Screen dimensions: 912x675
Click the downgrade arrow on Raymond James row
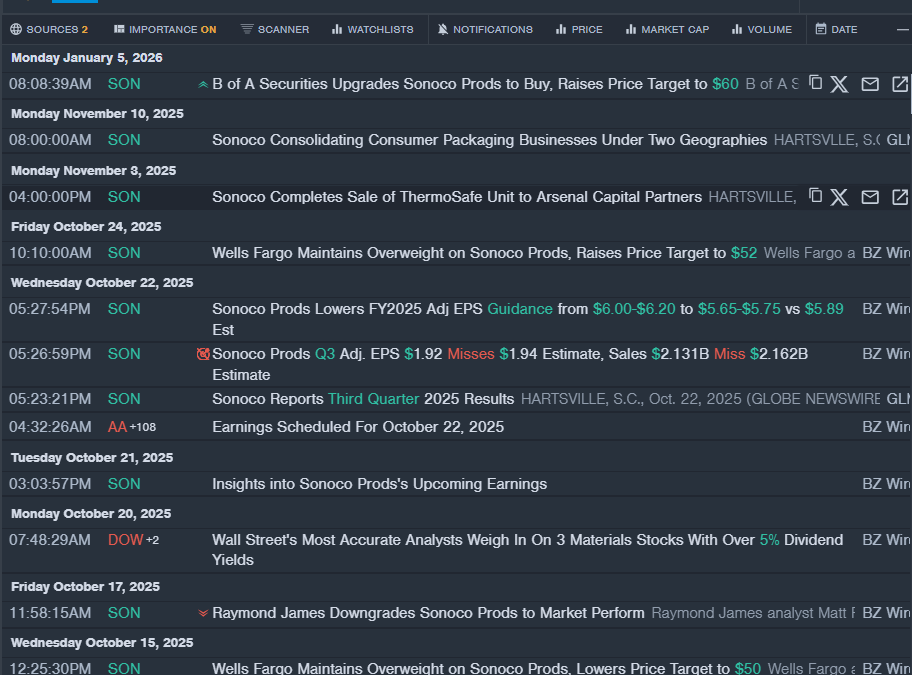click(203, 613)
